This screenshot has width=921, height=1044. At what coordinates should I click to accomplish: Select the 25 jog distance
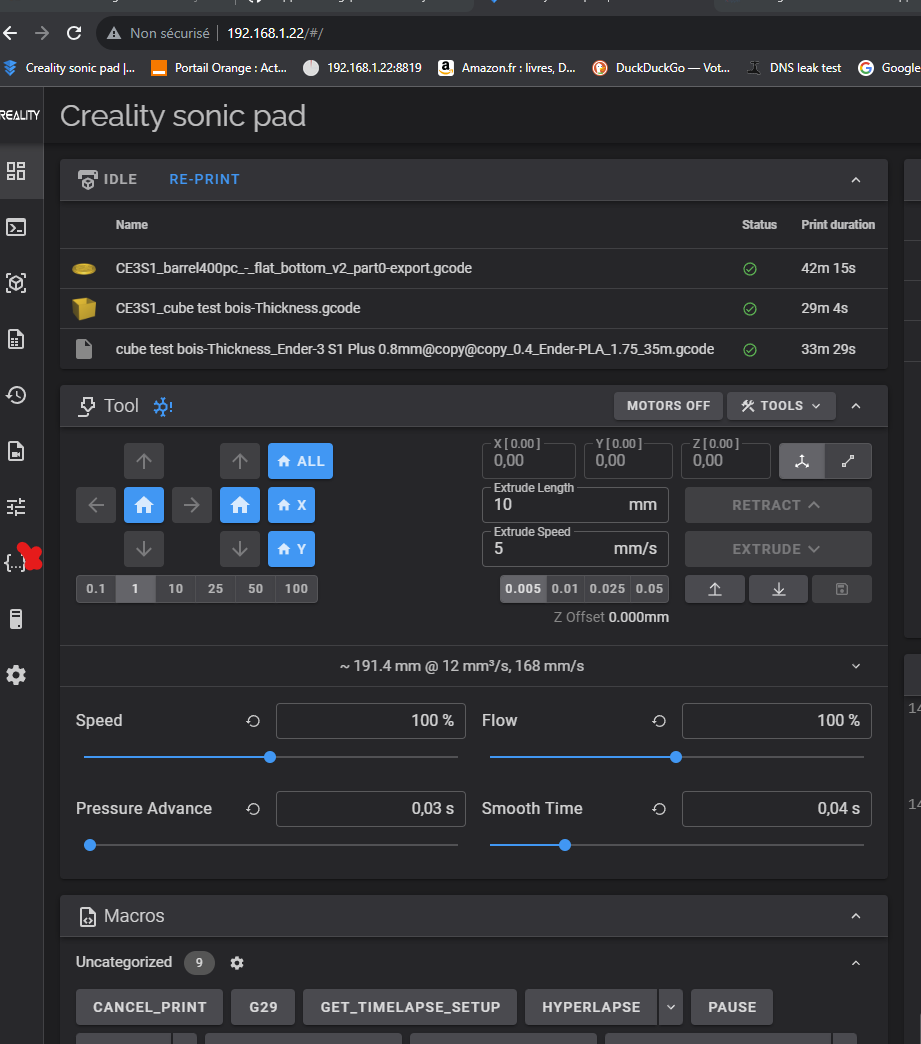point(216,589)
